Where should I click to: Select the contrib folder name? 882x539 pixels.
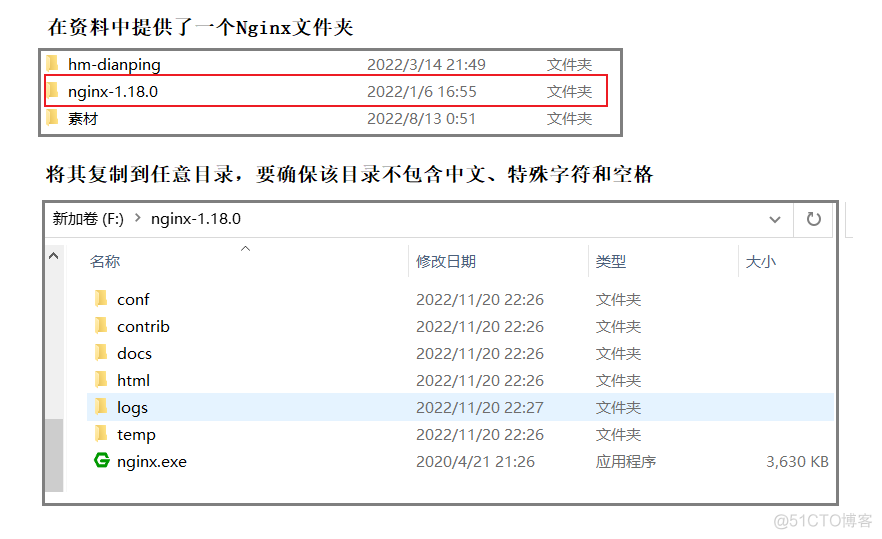point(143,326)
